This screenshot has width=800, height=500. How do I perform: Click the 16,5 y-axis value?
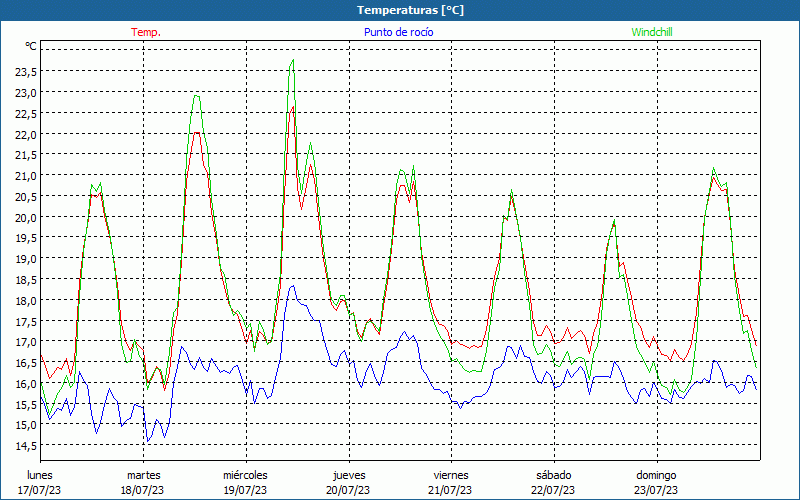pos(26,363)
